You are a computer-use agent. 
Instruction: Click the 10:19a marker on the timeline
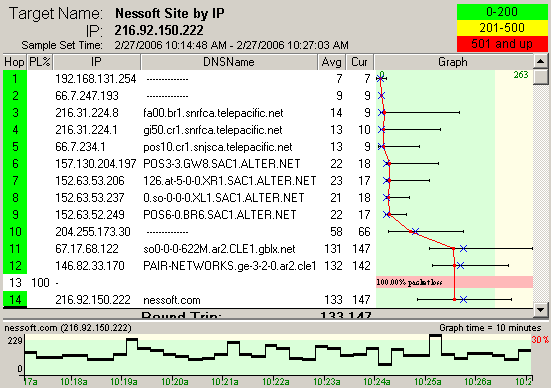[124, 382]
